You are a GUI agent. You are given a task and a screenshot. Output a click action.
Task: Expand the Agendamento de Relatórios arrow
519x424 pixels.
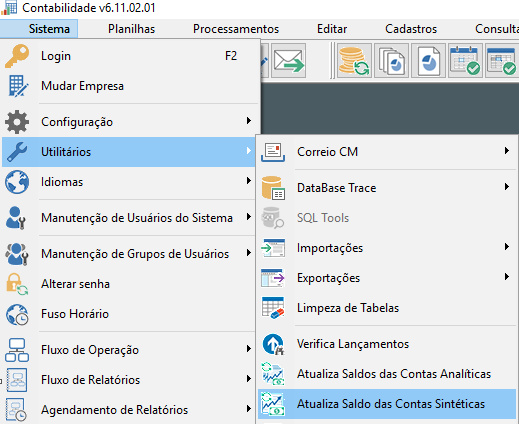point(249,409)
